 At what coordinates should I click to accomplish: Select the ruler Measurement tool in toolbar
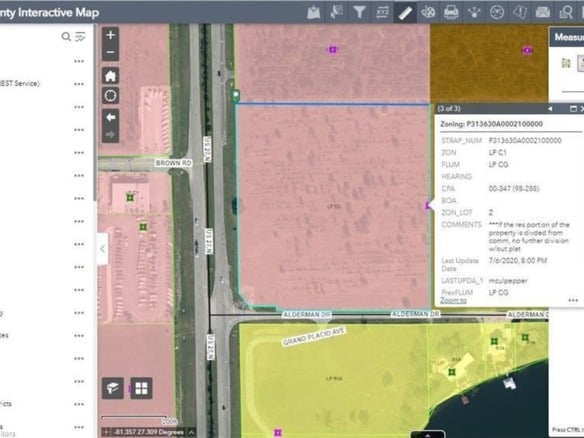point(405,13)
